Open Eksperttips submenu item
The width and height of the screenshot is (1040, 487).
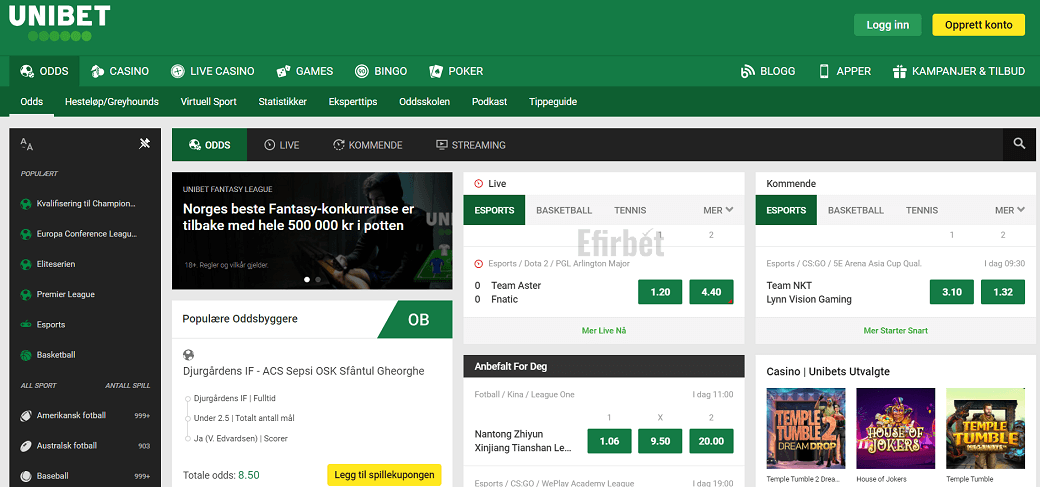click(x=353, y=102)
